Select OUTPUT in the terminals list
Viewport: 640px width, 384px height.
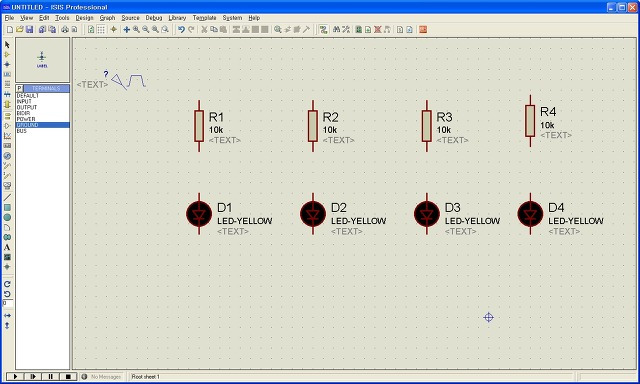pyautogui.click(x=42, y=107)
